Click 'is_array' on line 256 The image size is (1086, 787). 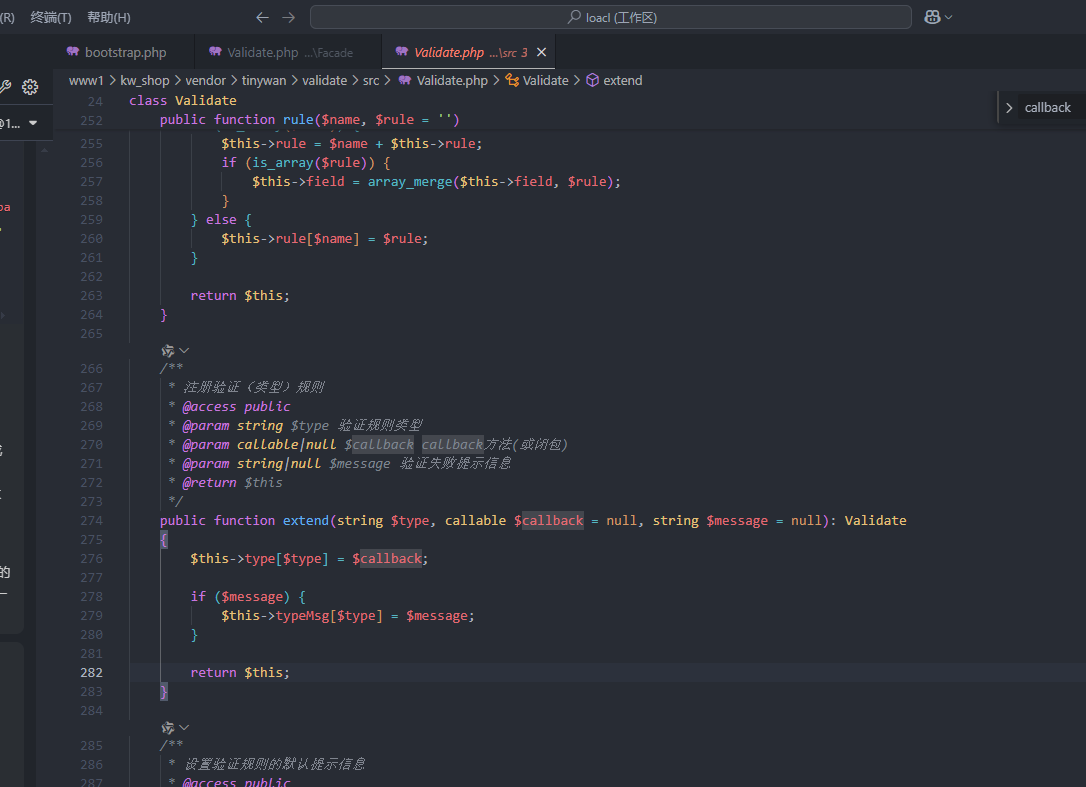pos(283,163)
